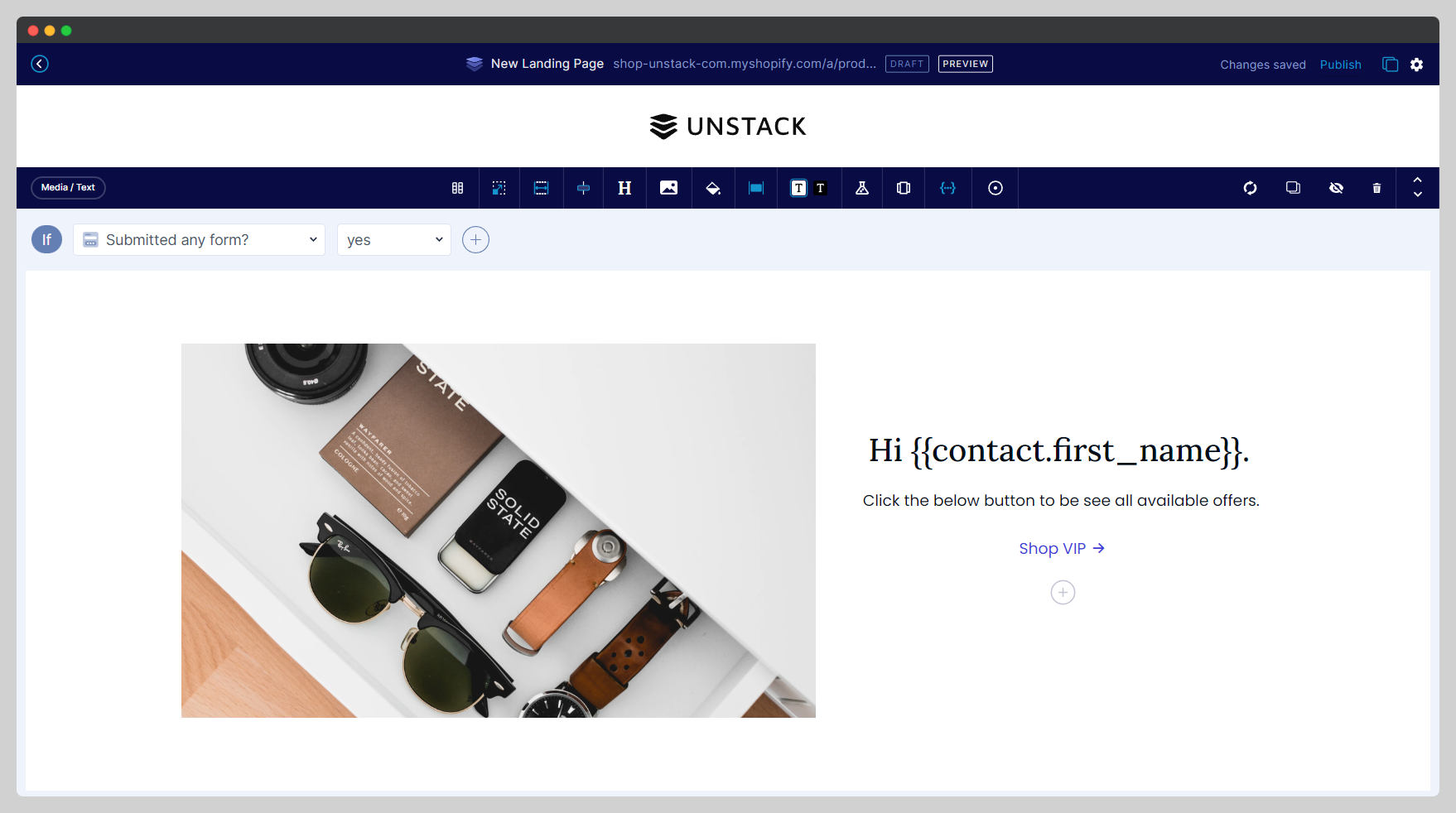This screenshot has height=813, width=1456.
Task: Select the Button element icon
Action: (x=755, y=188)
